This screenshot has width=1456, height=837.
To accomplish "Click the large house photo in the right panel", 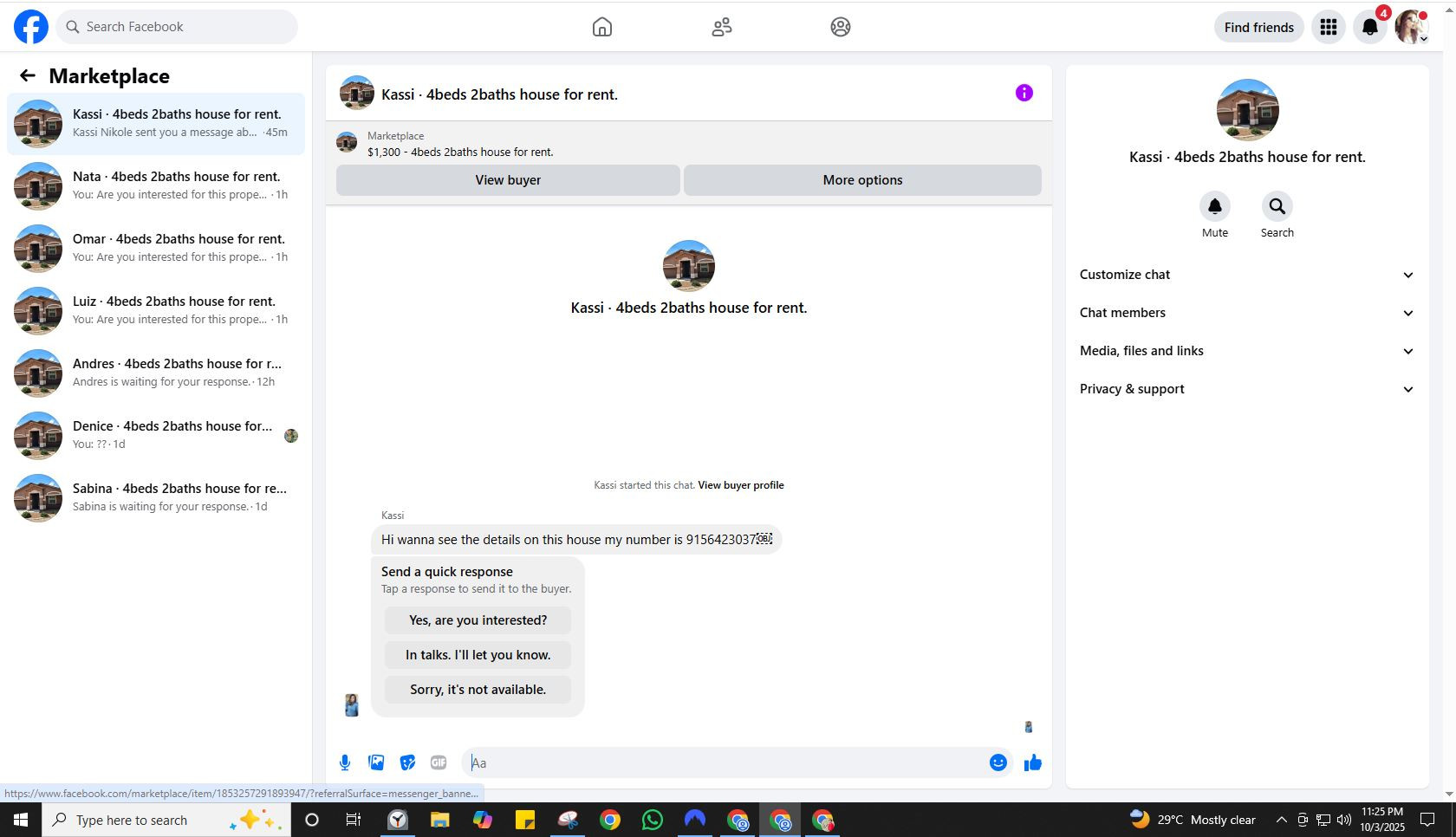I will pyautogui.click(x=1247, y=110).
